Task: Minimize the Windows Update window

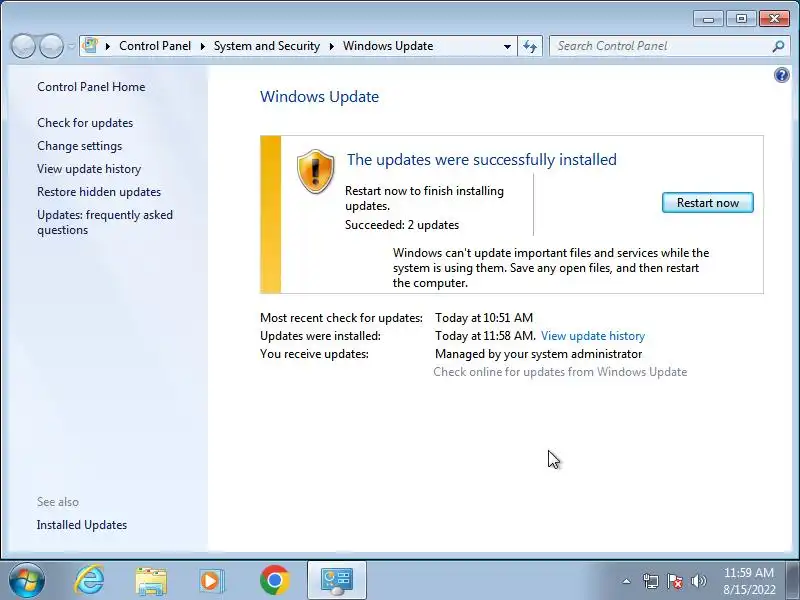Action: (x=708, y=19)
